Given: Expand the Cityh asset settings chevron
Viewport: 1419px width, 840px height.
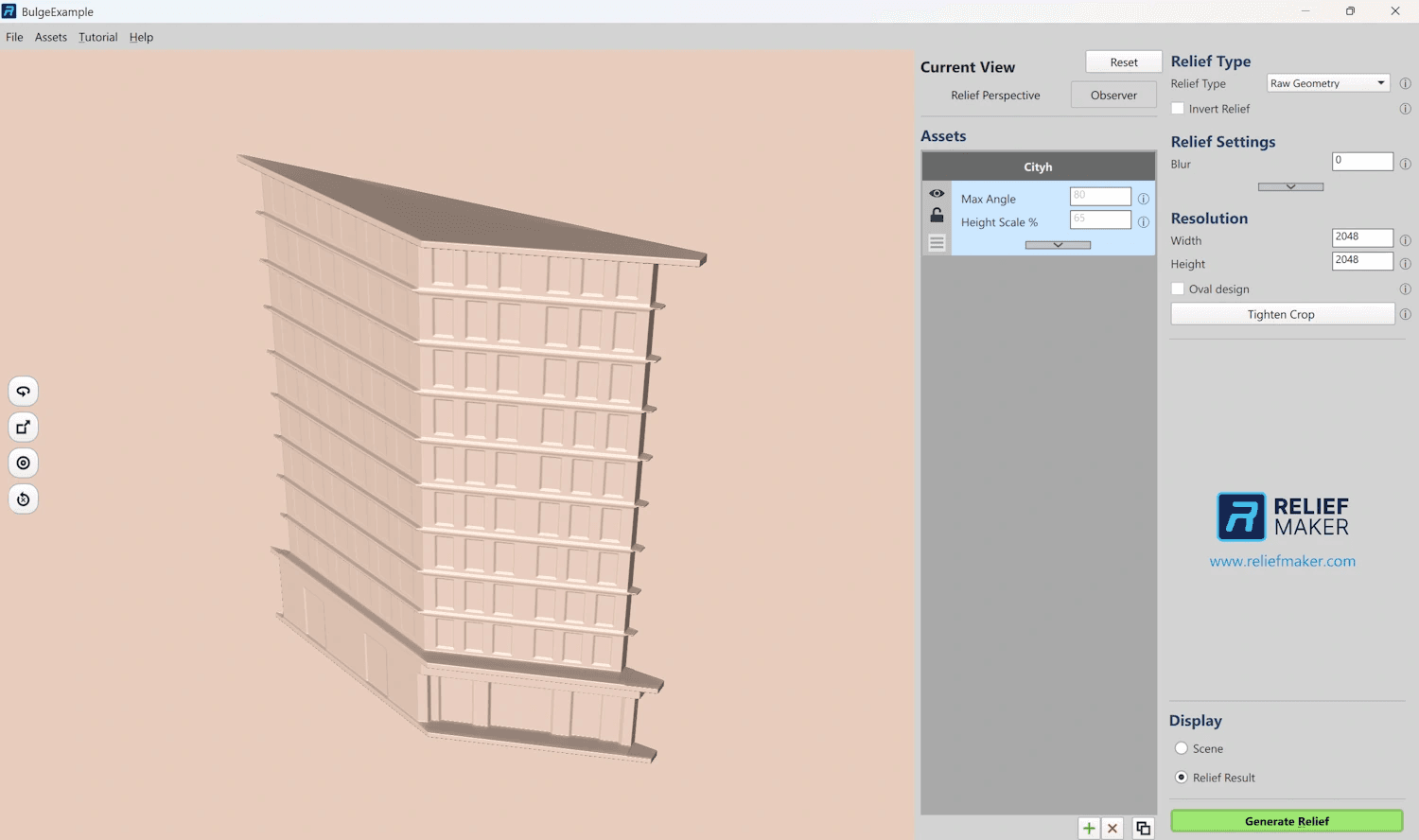Looking at the screenshot, I should pyautogui.click(x=1057, y=244).
